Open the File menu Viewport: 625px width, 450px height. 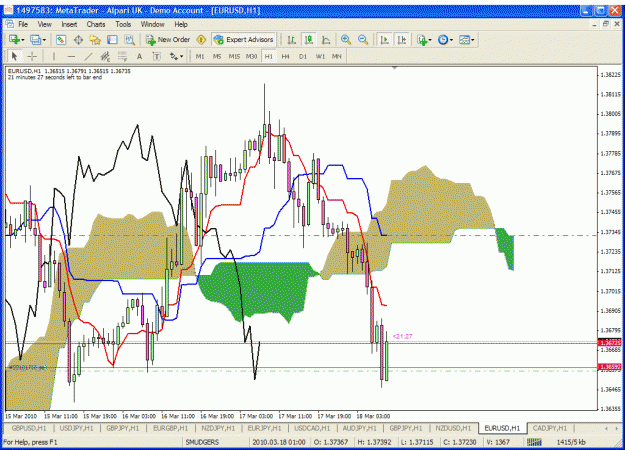tap(23, 24)
